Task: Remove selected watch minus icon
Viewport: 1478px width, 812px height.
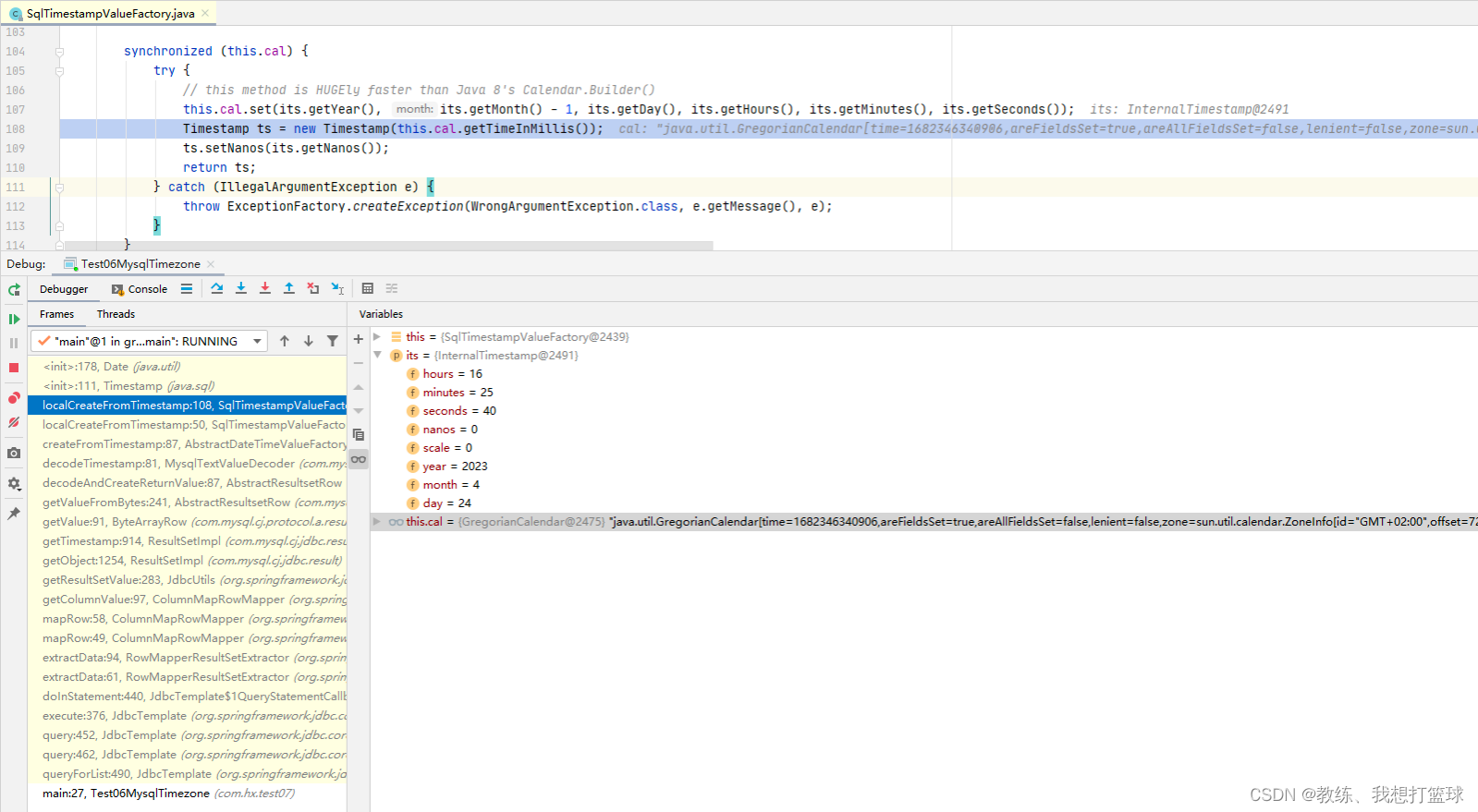Action: click(x=359, y=363)
